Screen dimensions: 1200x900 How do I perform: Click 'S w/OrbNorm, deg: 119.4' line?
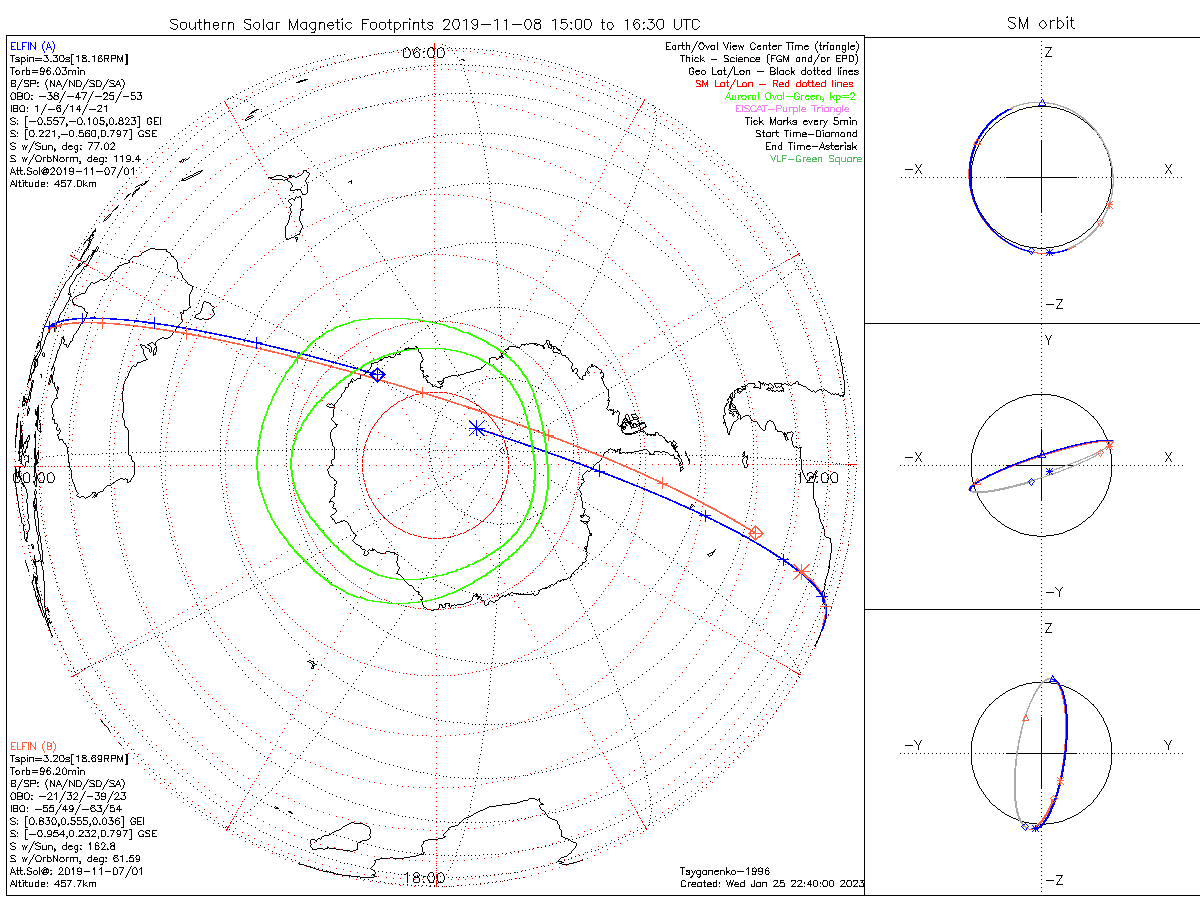[x=75, y=159]
